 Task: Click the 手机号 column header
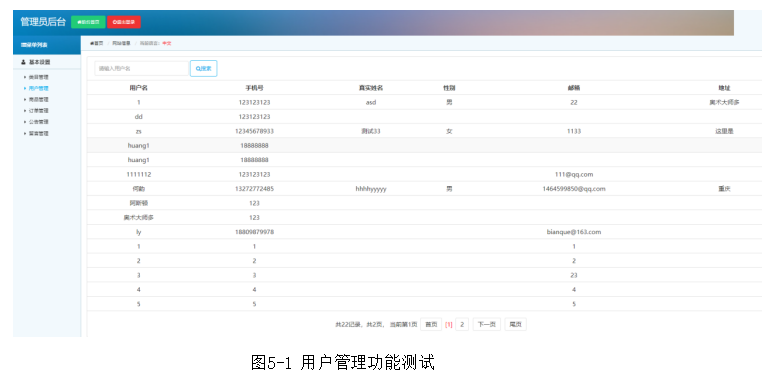click(254, 88)
